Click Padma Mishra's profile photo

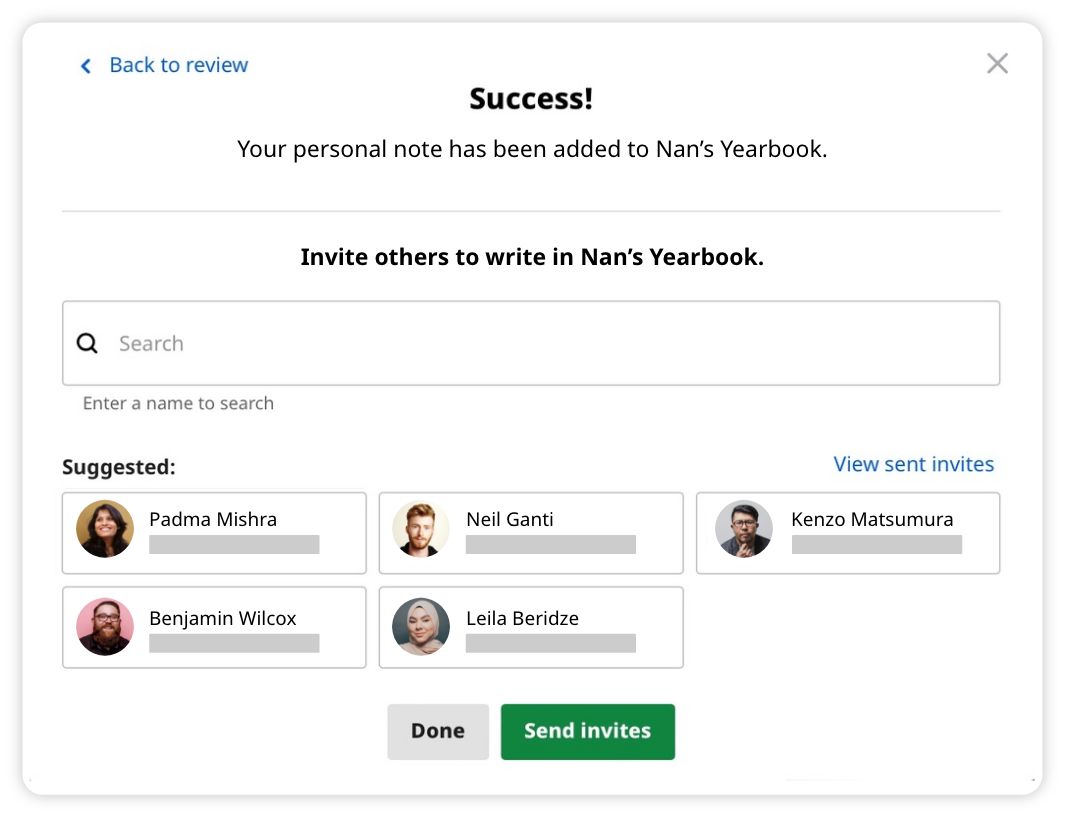(105, 529)
